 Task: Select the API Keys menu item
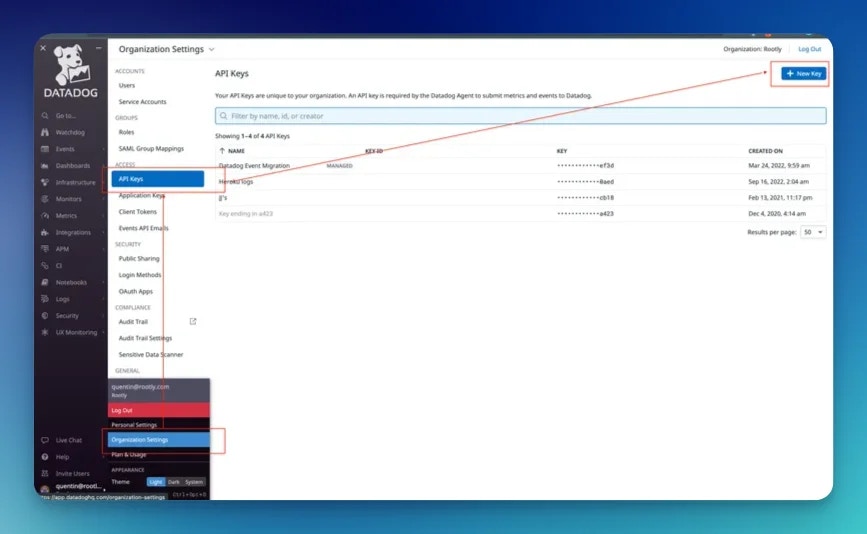coord(158,179)
